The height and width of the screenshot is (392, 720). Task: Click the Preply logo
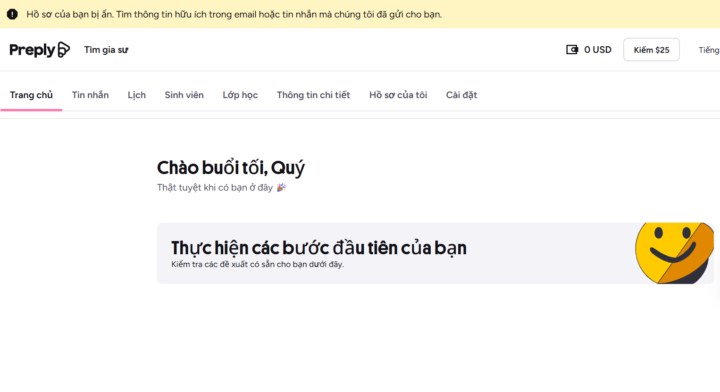pos(39,50)
